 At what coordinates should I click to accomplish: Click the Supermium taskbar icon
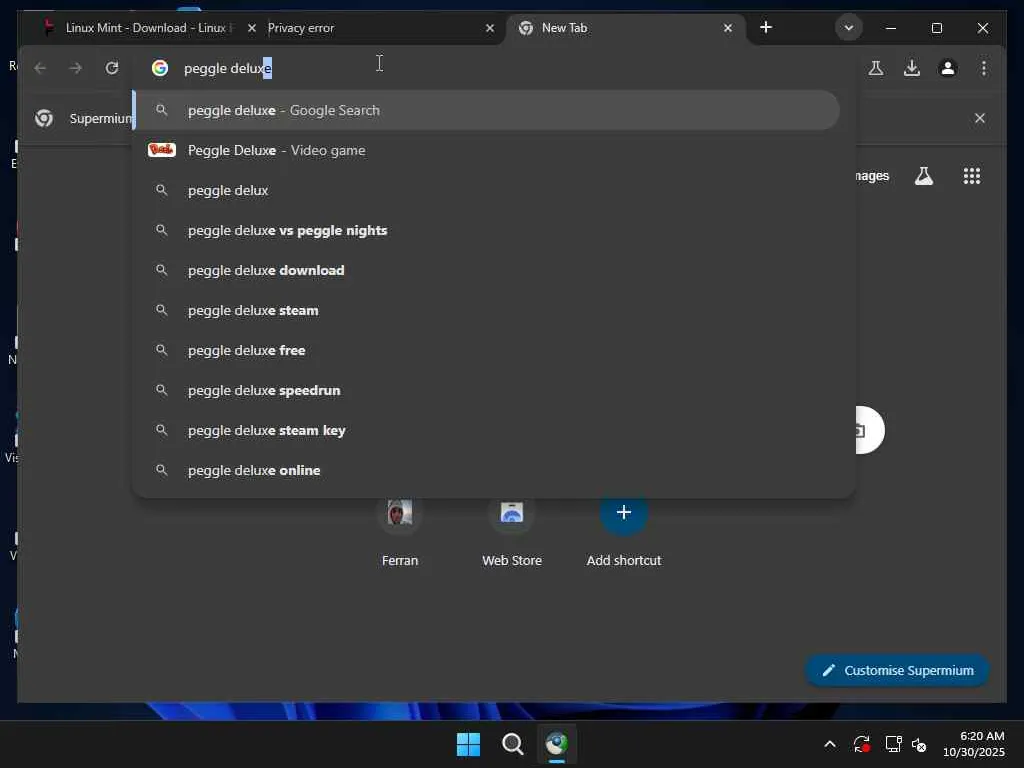coord(556,744)
